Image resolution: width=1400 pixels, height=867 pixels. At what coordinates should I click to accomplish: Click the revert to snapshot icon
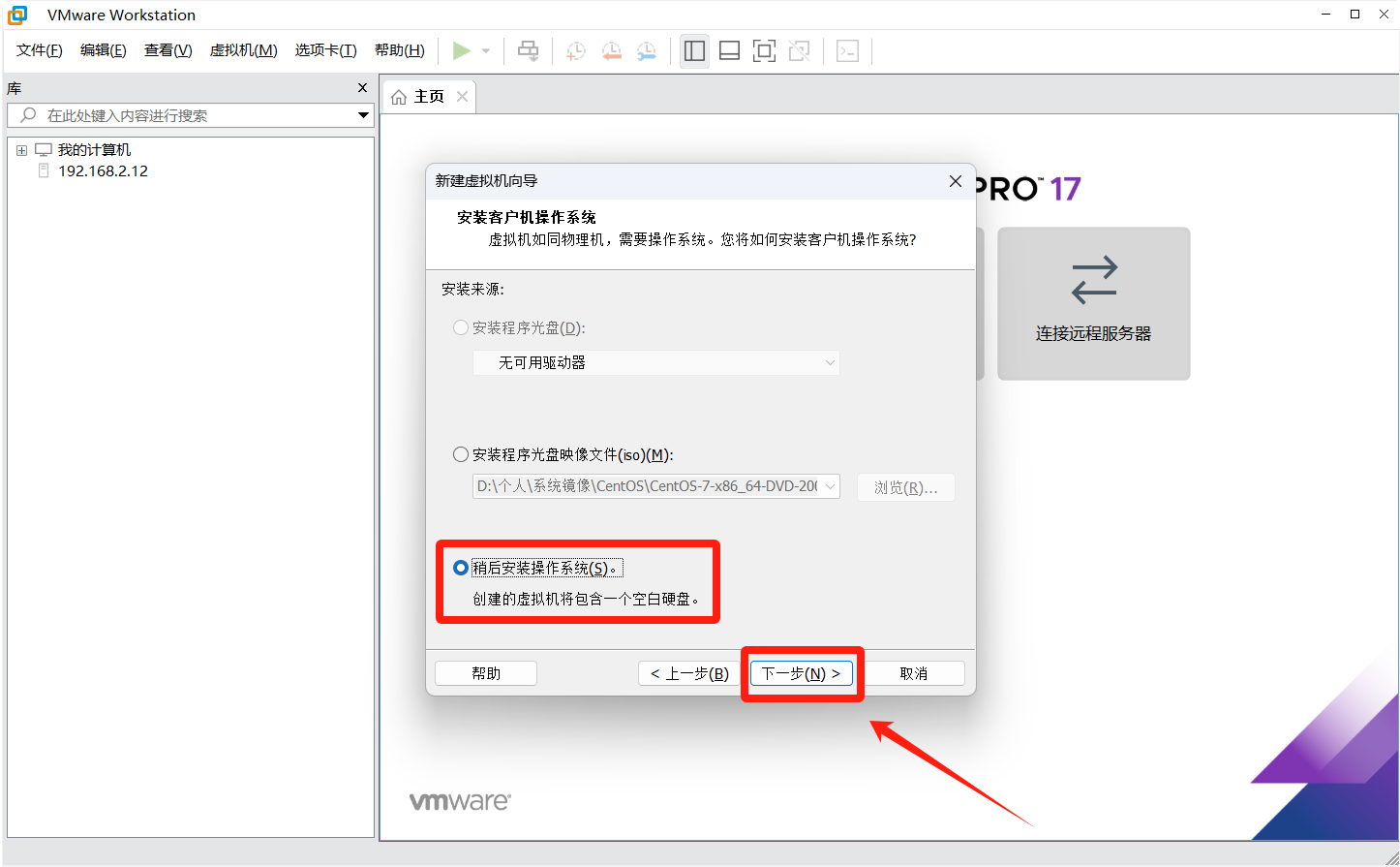pyautogui.click(x=611, y=51)
